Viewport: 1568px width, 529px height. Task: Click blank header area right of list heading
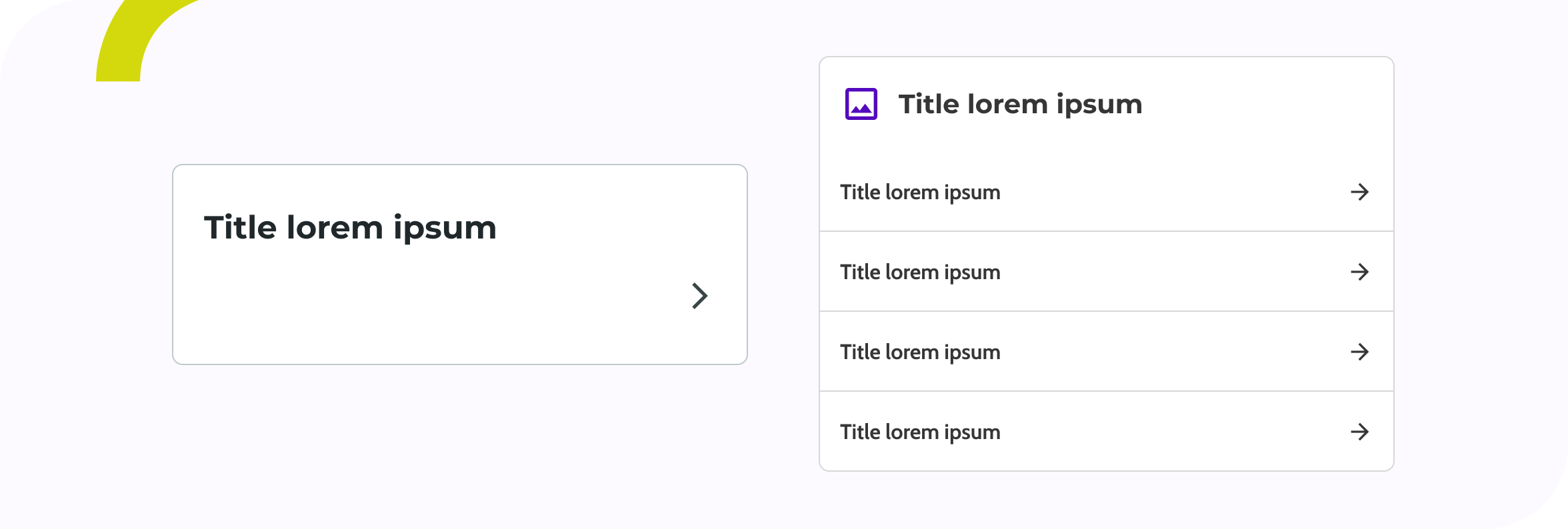click(1267, 104)
